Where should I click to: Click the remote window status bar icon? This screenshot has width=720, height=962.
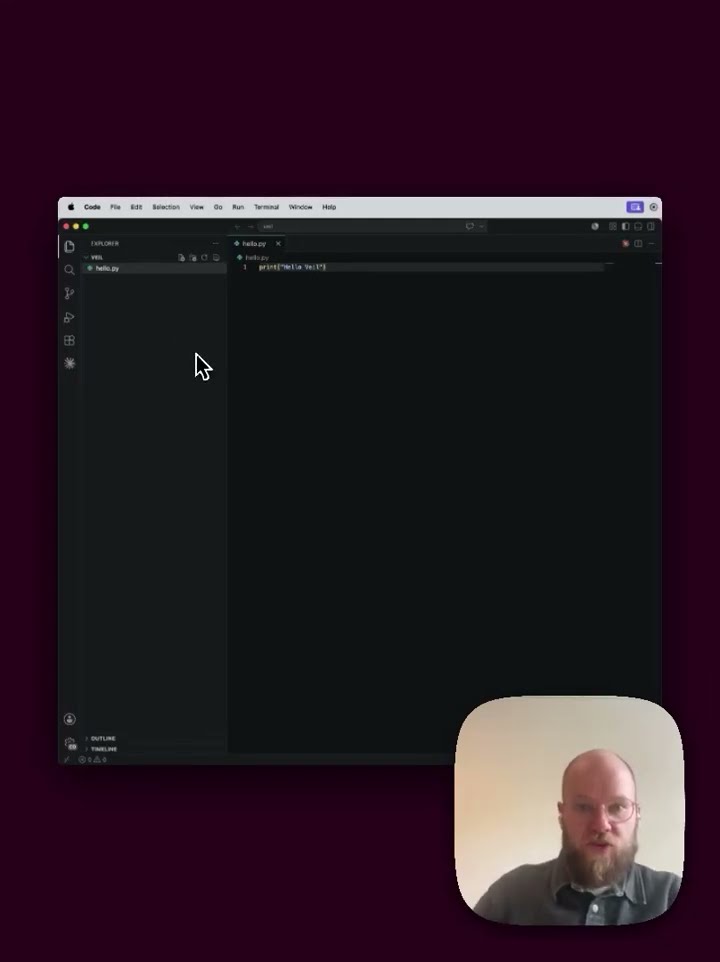[66, 760]
